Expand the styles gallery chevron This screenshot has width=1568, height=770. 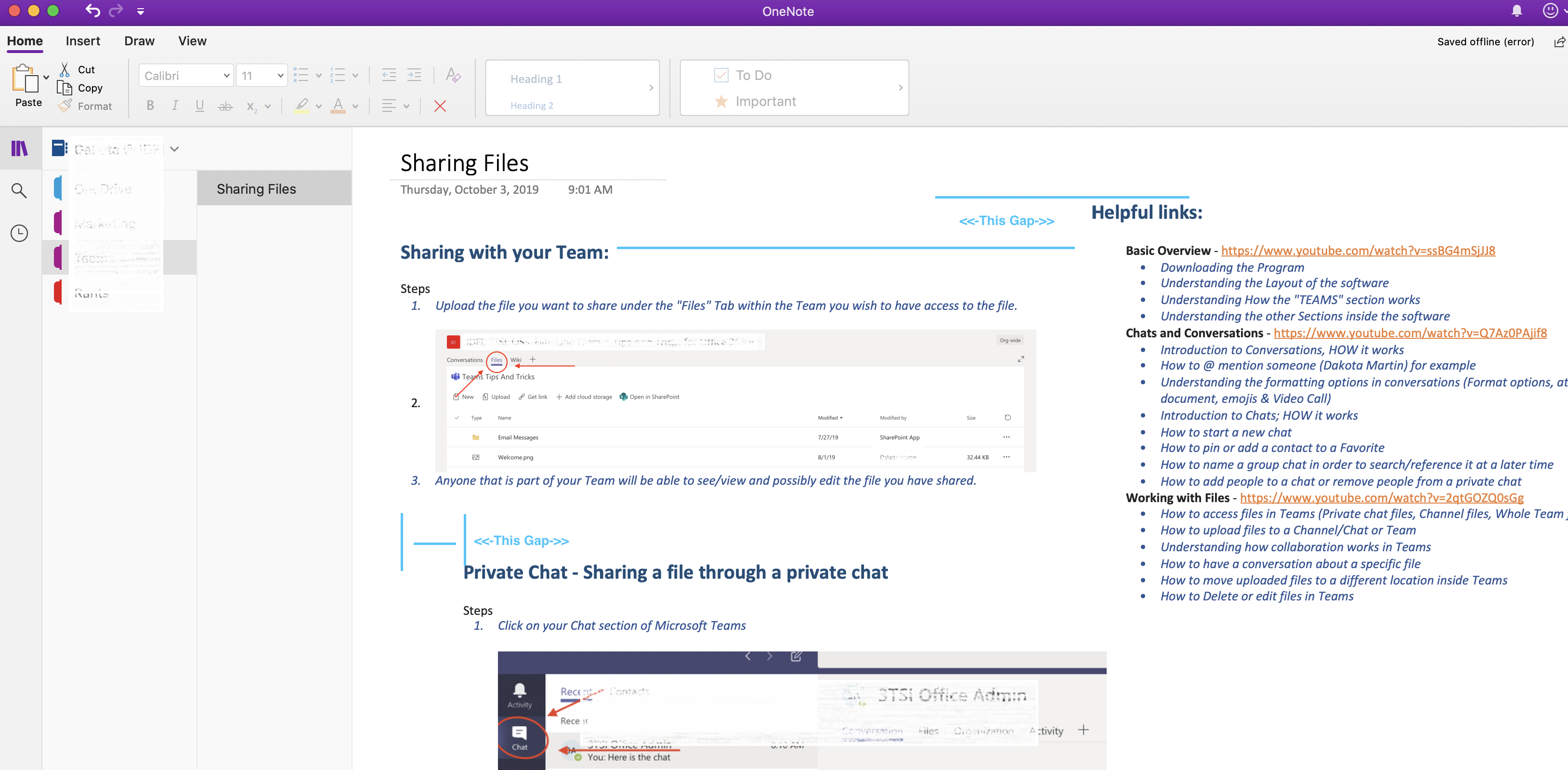(650, 87)
